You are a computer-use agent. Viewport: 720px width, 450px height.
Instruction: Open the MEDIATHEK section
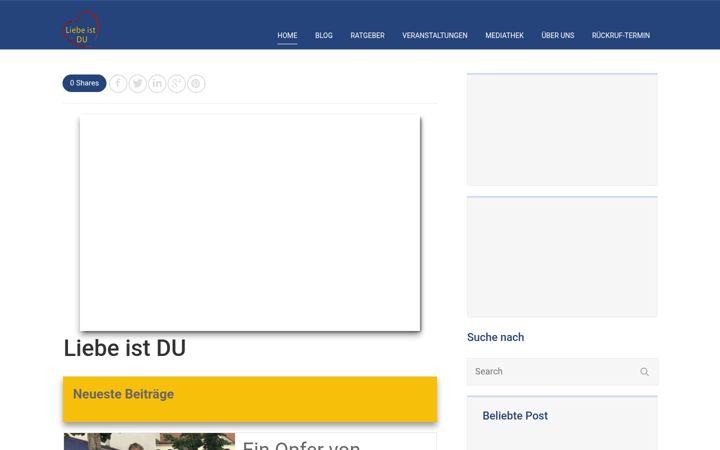pos(504,35)
